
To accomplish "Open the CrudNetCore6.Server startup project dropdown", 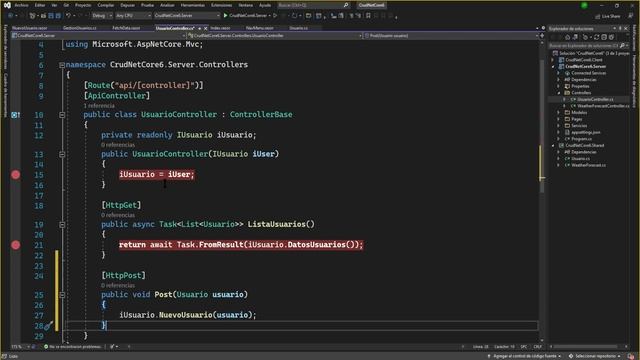I will (187, 16).
